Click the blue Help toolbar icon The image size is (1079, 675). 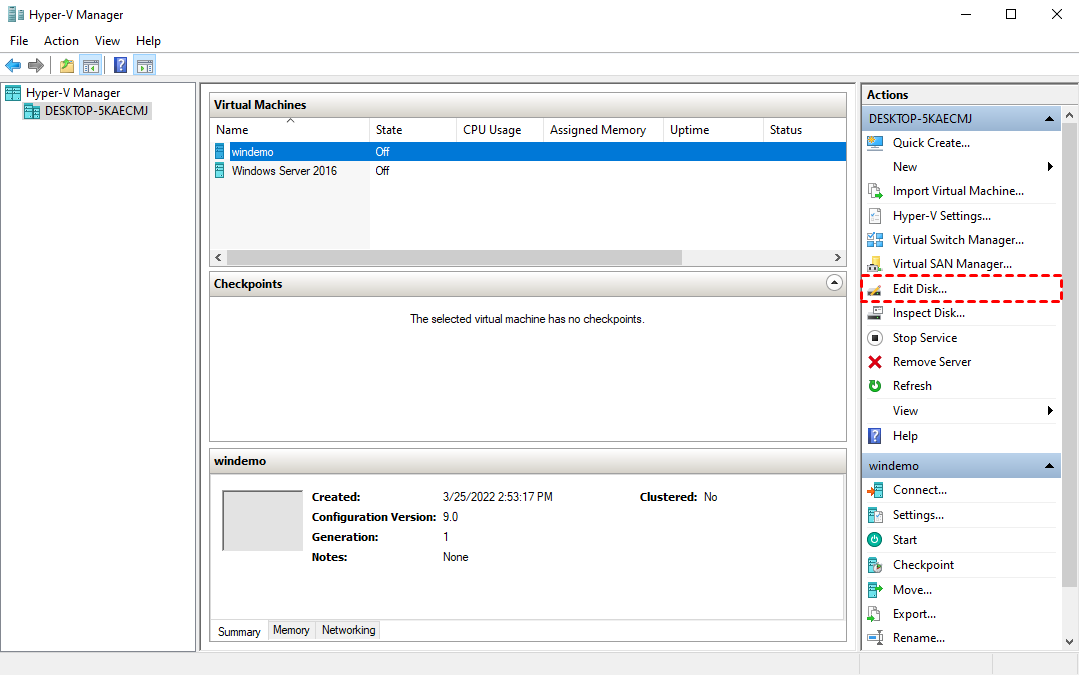120,65
